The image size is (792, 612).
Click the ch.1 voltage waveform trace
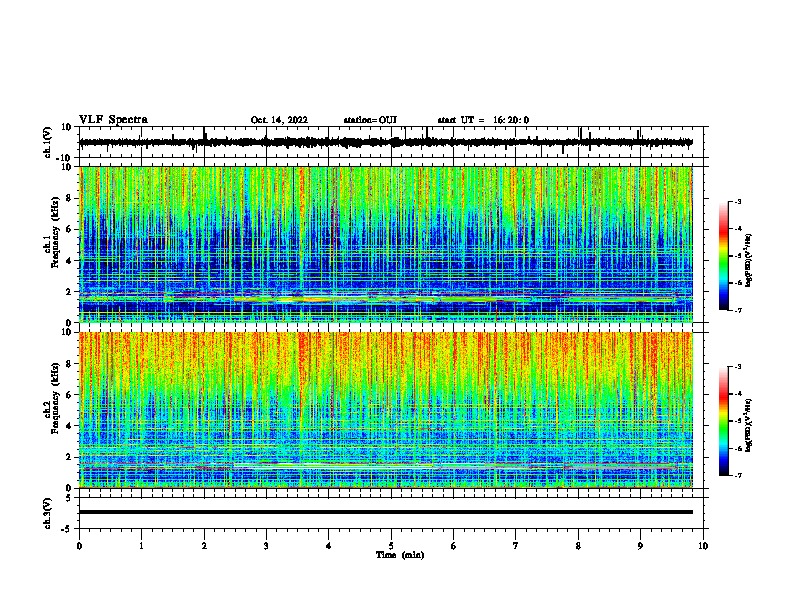tap(386, 142)
